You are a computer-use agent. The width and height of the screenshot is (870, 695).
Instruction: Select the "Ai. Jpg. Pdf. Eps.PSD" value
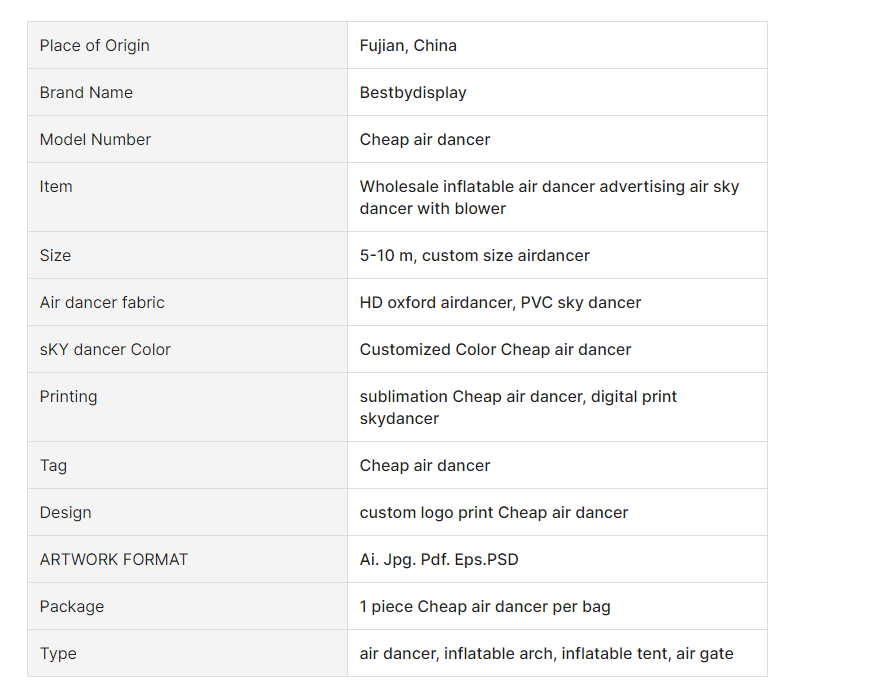[x=439, y=559]
